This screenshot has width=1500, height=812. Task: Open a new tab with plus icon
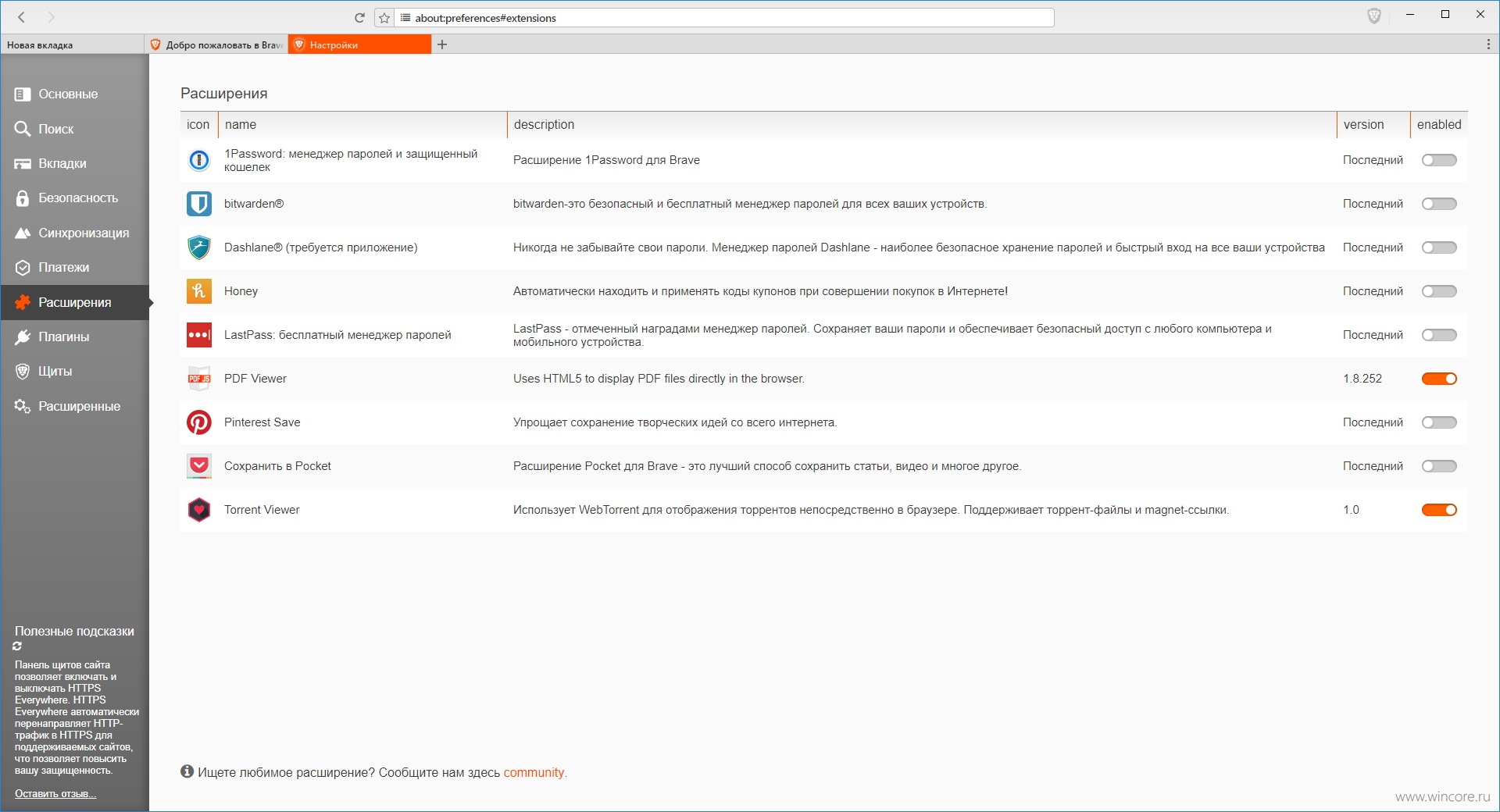442,45
